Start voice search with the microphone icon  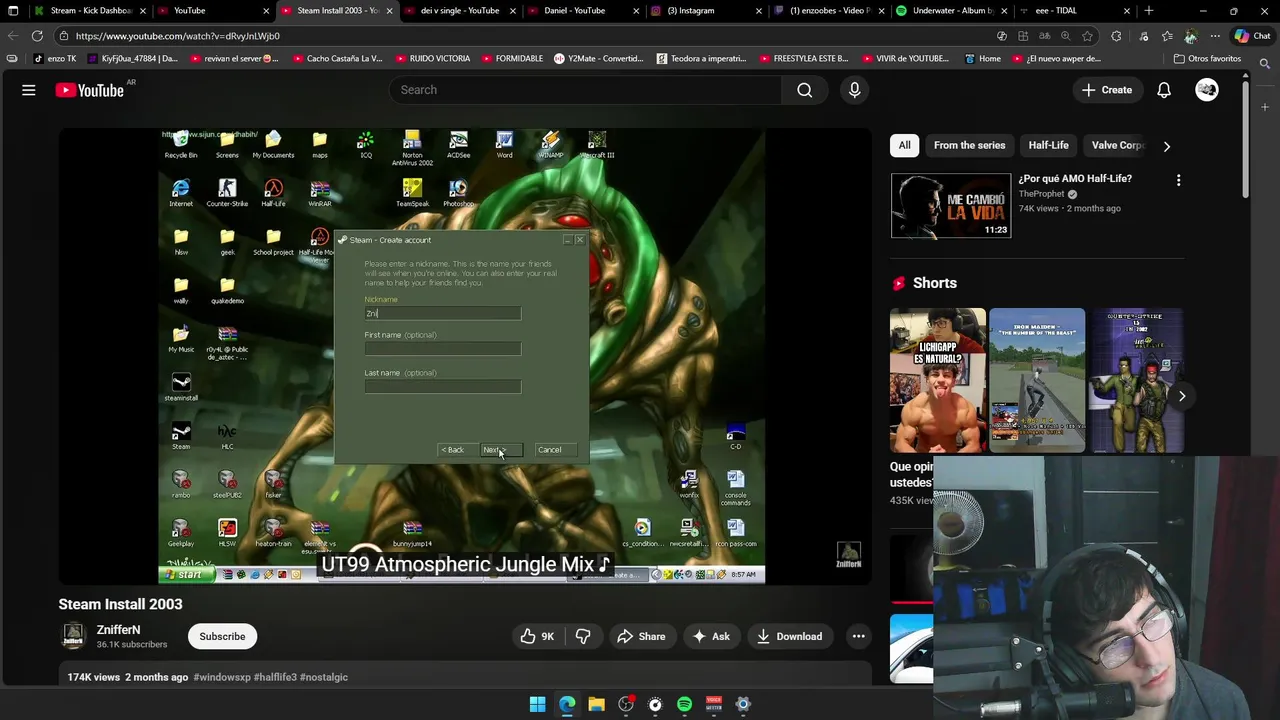(854, 90)
